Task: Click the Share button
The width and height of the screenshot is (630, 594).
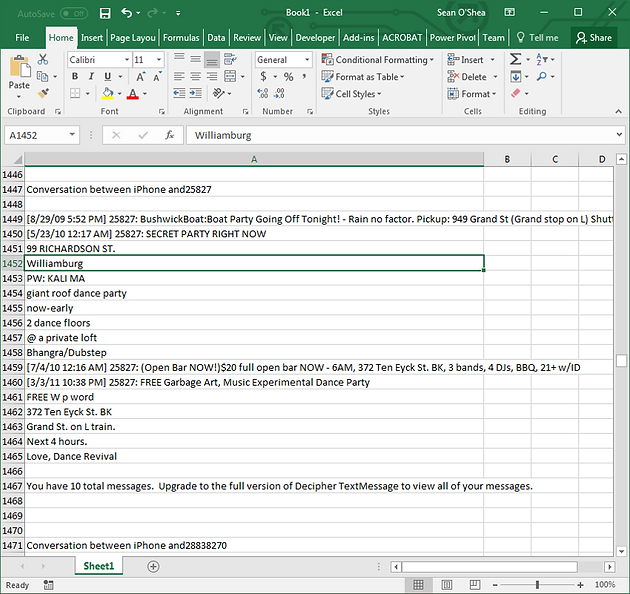Action: click(x=594, y=38)
